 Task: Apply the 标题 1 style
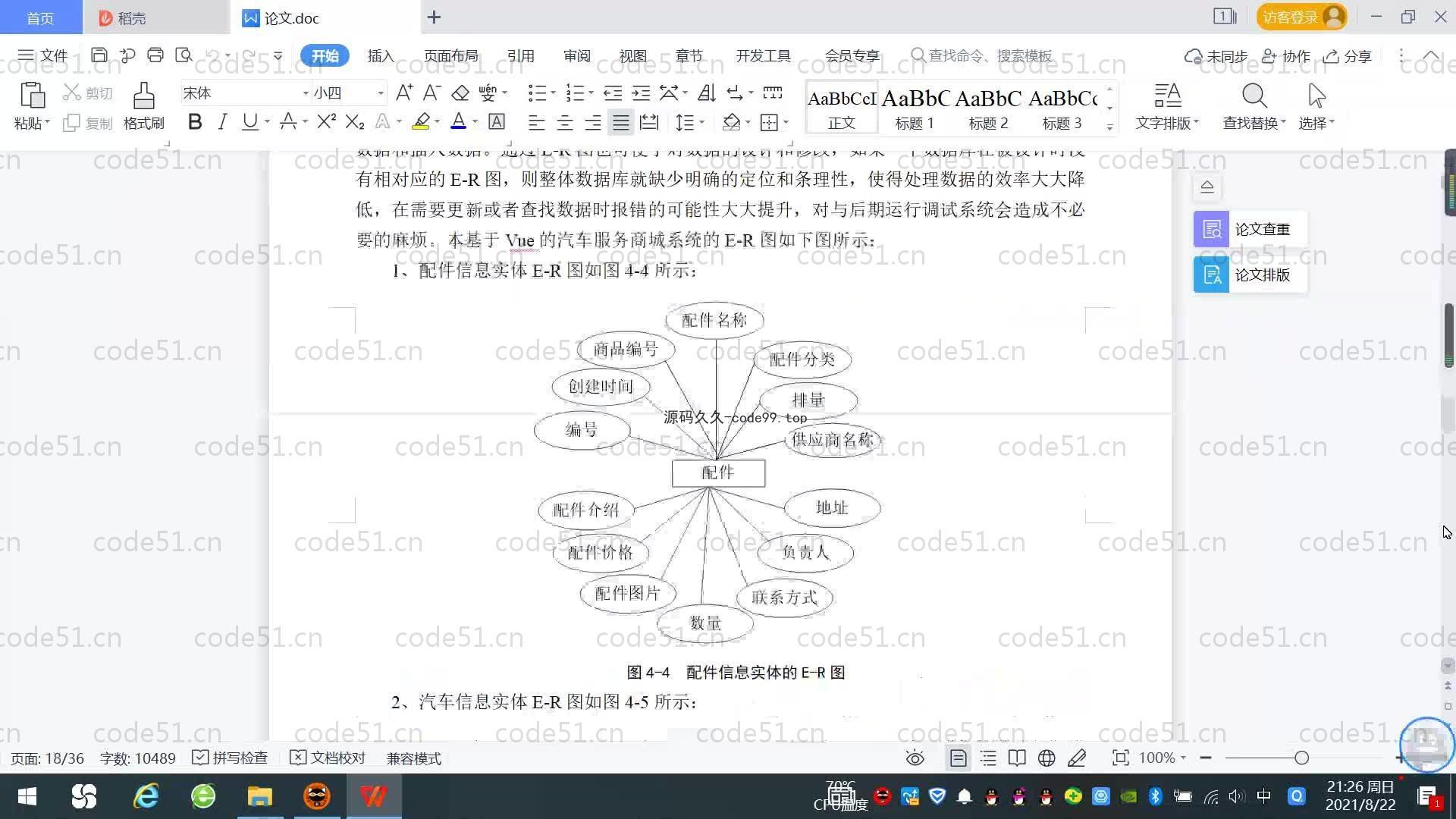(915, 107)
